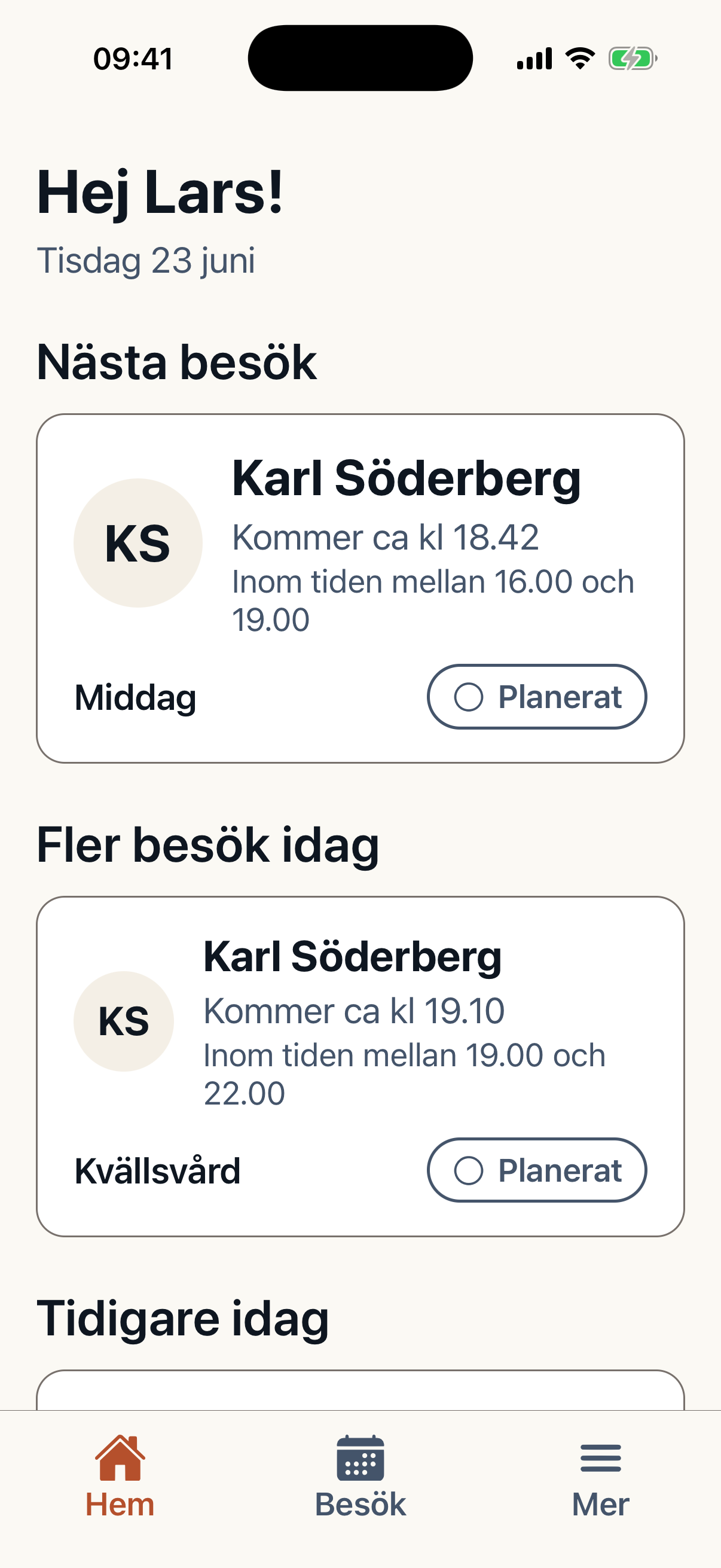721x1568 pixels.
Task: Open Karl Söderberg visit at 19.10
Action: (360, 1066)
